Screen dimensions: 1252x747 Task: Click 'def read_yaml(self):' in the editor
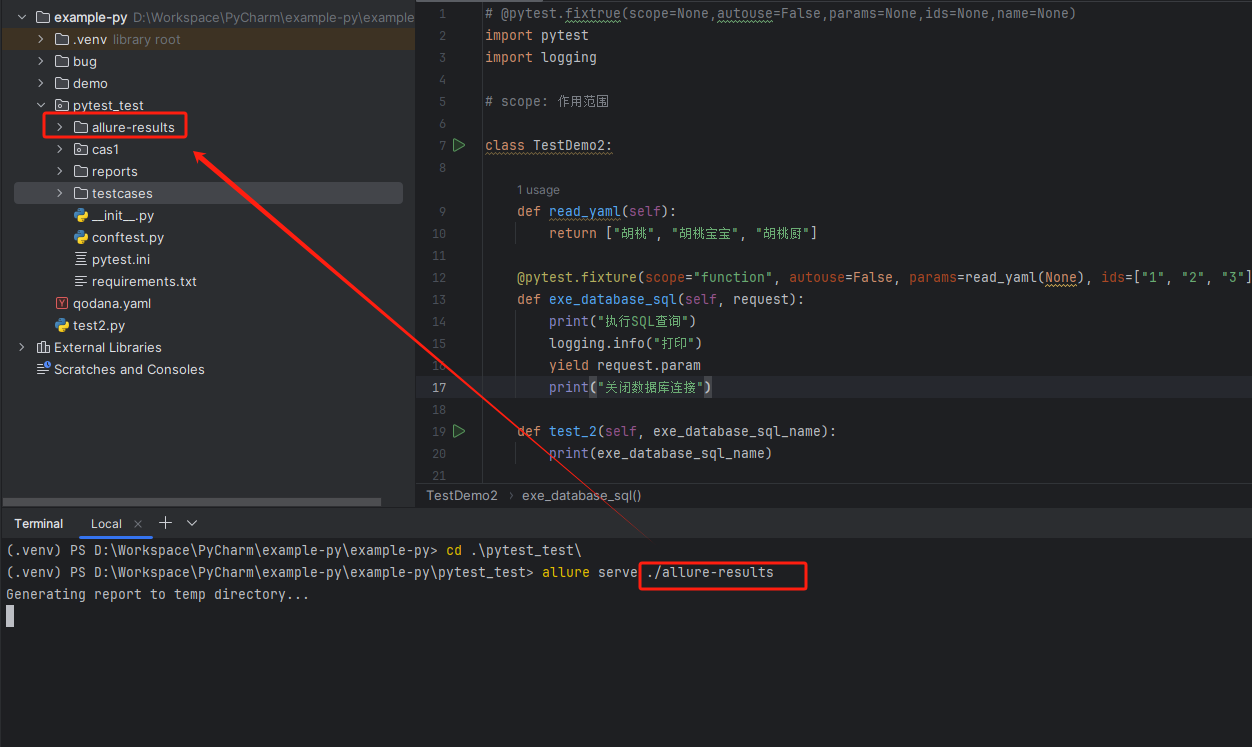597,211
